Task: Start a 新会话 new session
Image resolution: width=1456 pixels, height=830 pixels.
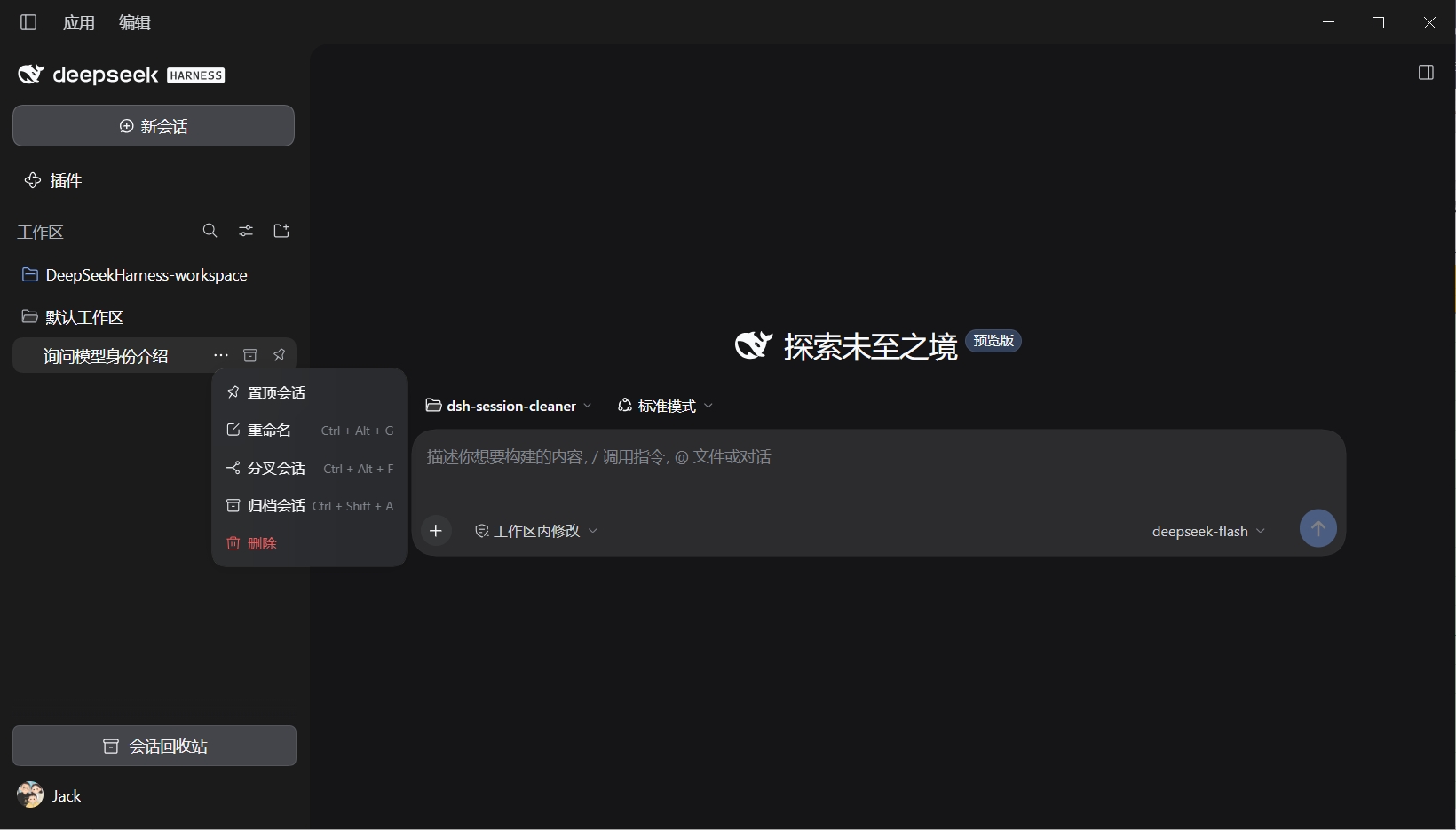Action: pos(154,126)
